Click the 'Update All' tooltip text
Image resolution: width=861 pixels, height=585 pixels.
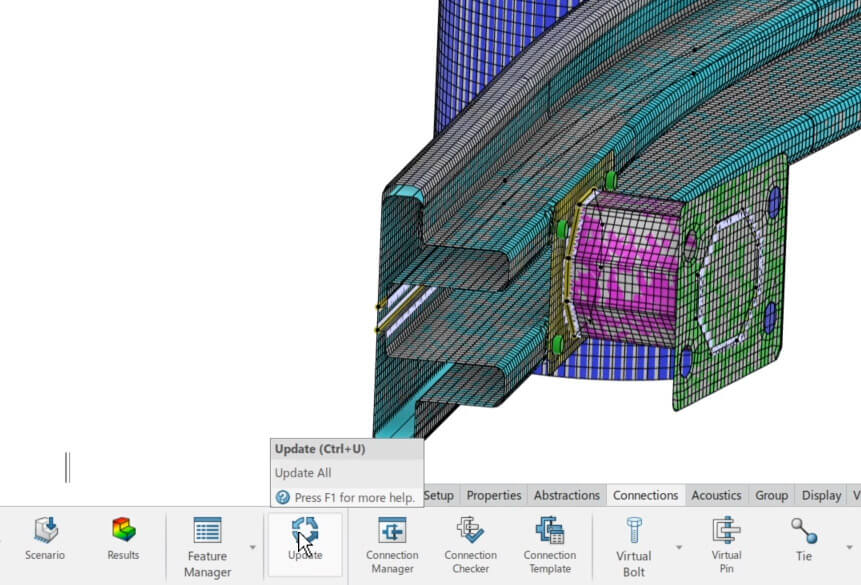(303, 473)
